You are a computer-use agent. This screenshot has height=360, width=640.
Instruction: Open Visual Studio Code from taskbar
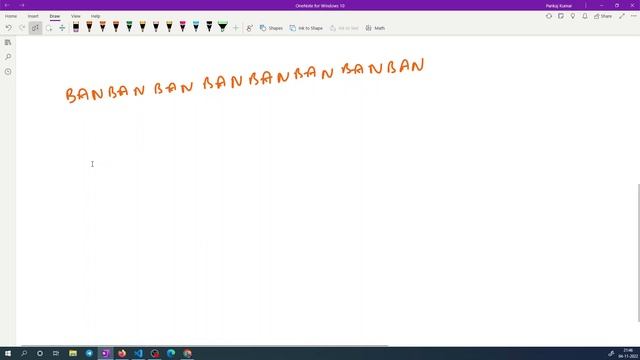[x=138, y=353]
